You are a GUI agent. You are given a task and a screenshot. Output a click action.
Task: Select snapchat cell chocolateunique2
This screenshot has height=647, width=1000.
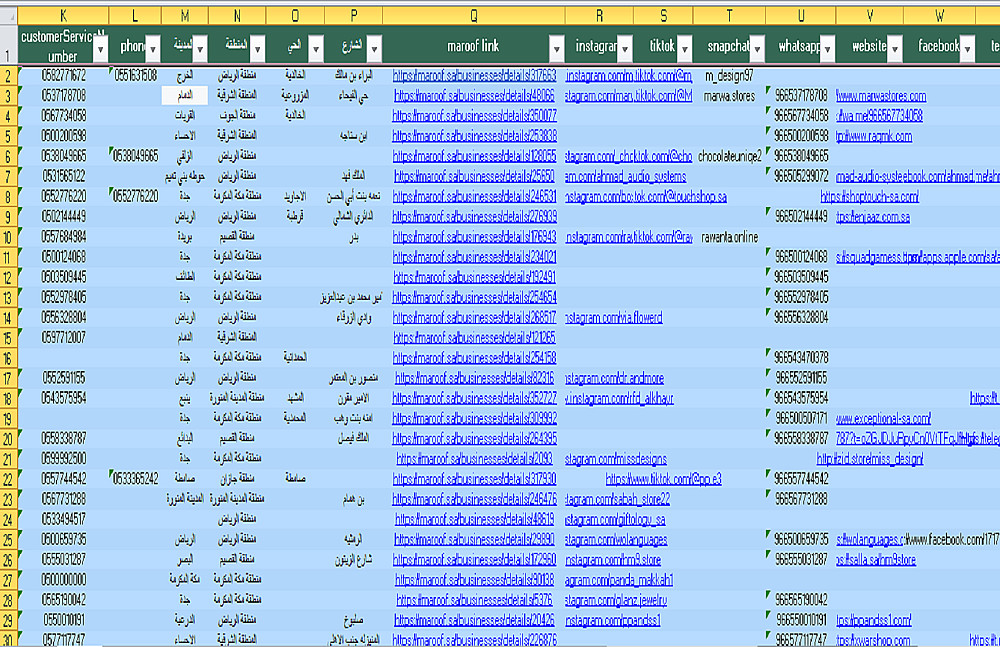(x=730, y=156)
